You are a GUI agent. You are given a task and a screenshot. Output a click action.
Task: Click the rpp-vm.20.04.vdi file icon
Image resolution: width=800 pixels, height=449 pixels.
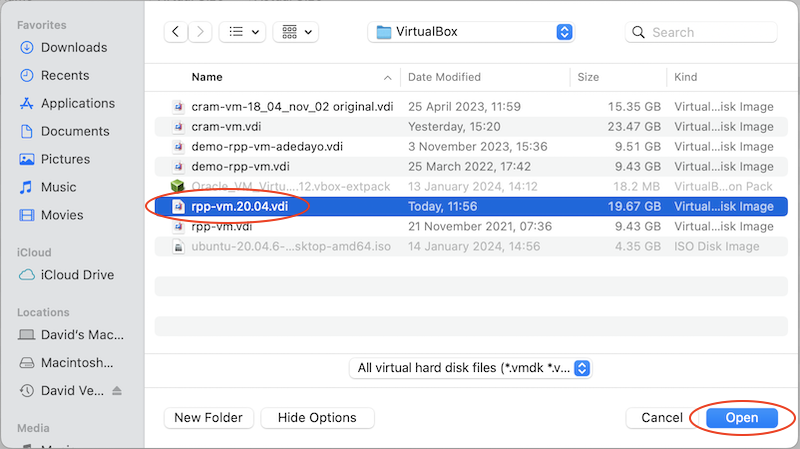coord(178,206)
